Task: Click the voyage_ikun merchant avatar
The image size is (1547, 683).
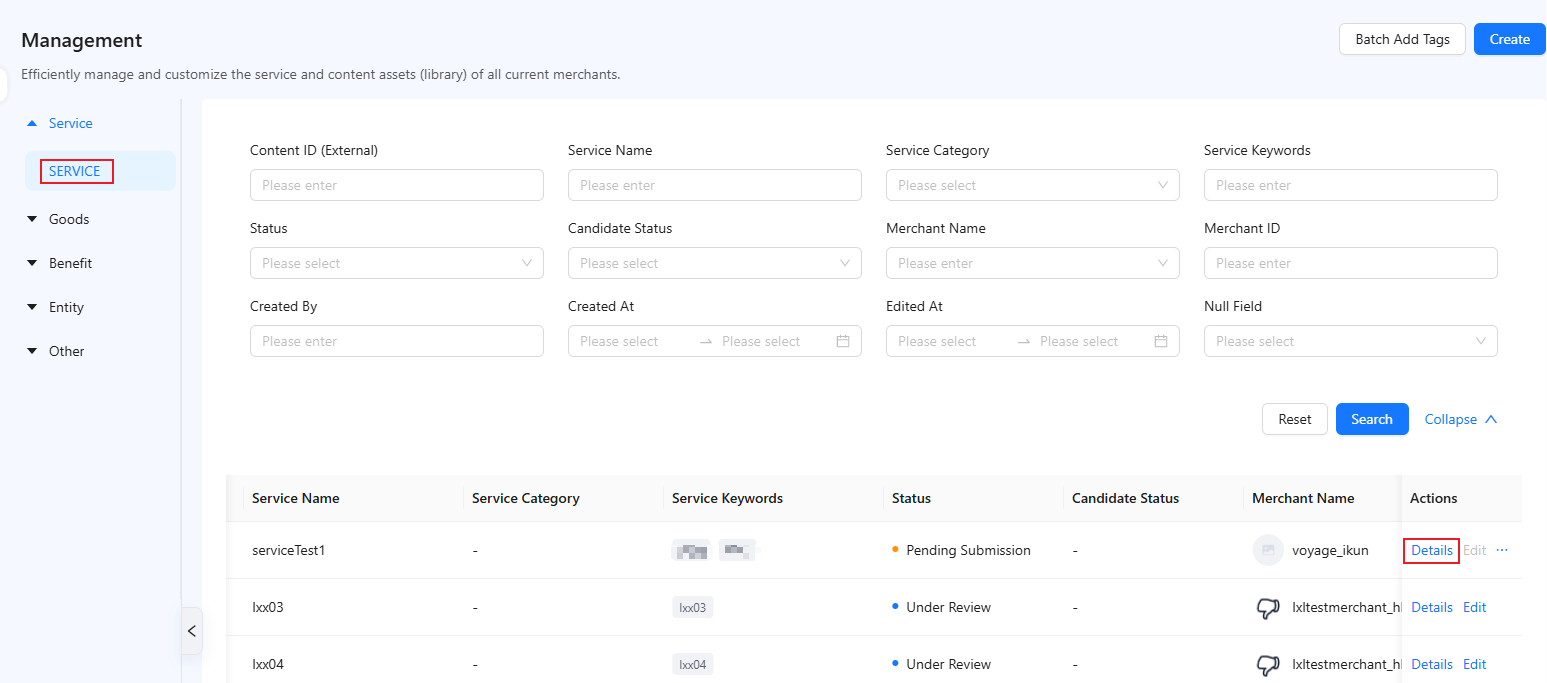Action: click(1268, 550)
